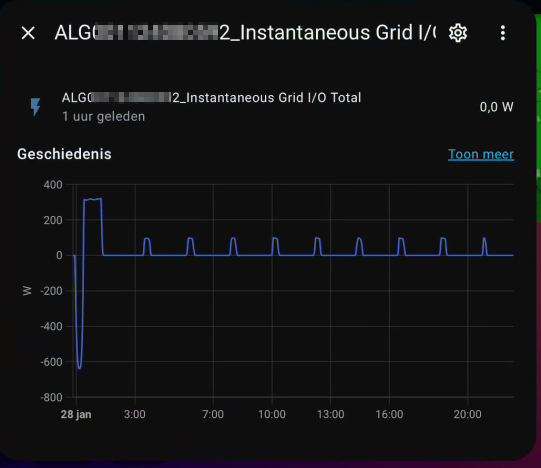This screenshot has width=541, height=468.
Task: Click the Geschiedenis section heading
Action: (x=64, y=154)
